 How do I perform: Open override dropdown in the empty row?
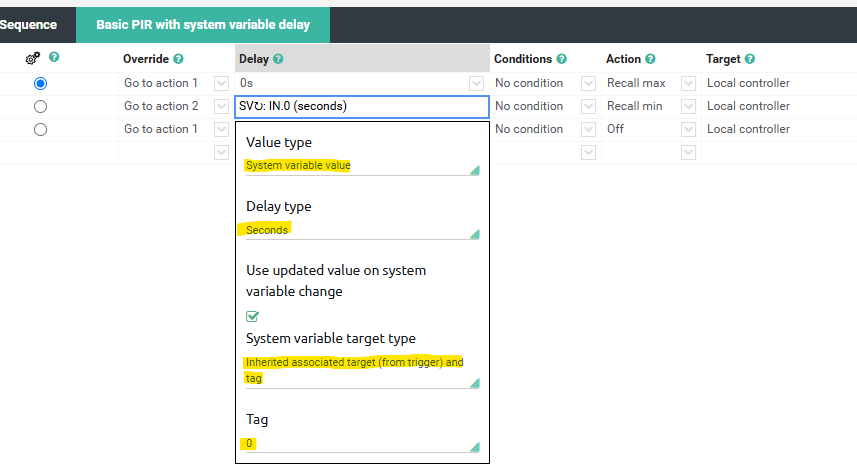pyautogui.click(x=221, y=153)
